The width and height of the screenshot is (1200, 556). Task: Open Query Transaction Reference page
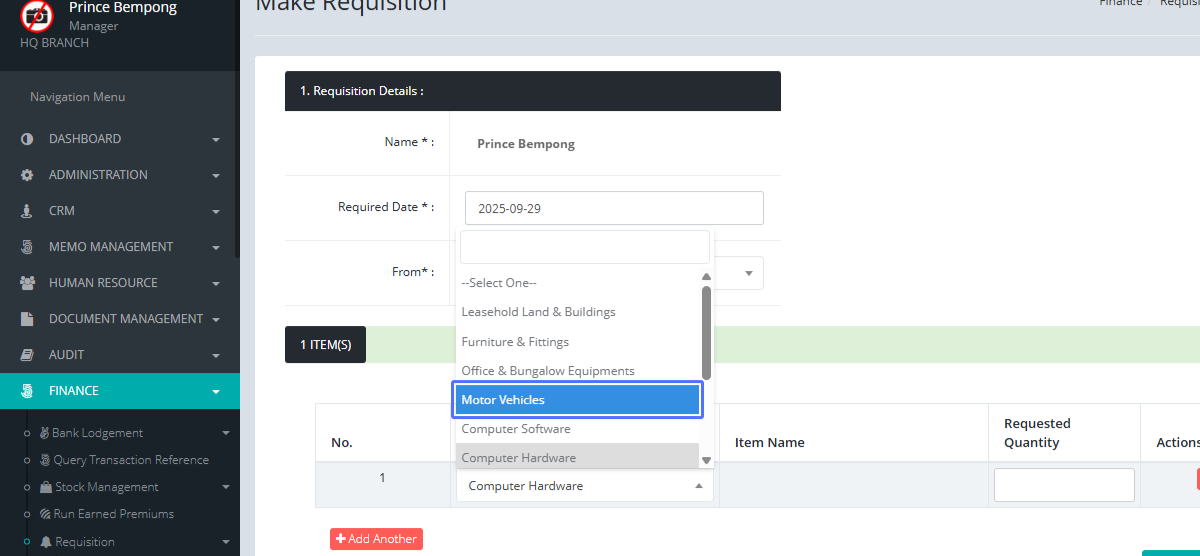(x=130, y=460)
